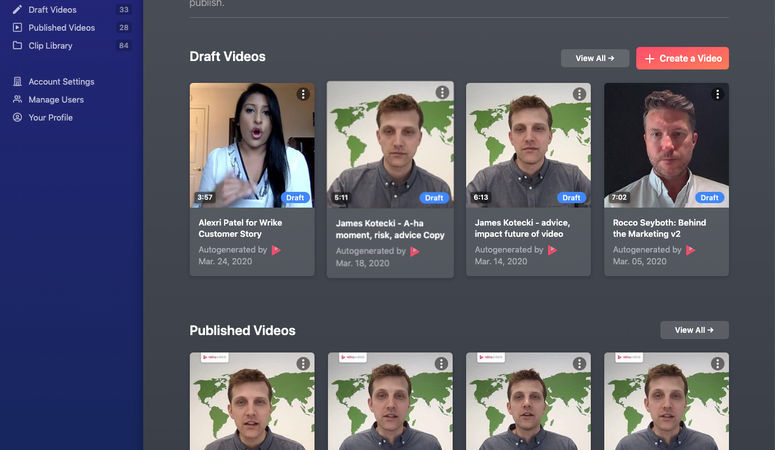This screenshot has height=450, width=775.
Task: Click the 84 count badge in sidebar
Action: [x=124, y=45]
